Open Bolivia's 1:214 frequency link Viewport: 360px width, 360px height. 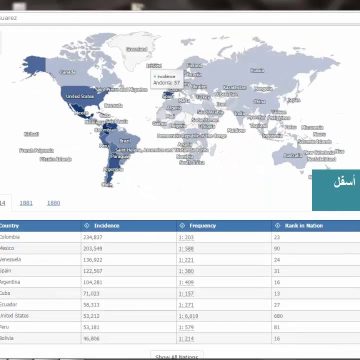[186, 339]
